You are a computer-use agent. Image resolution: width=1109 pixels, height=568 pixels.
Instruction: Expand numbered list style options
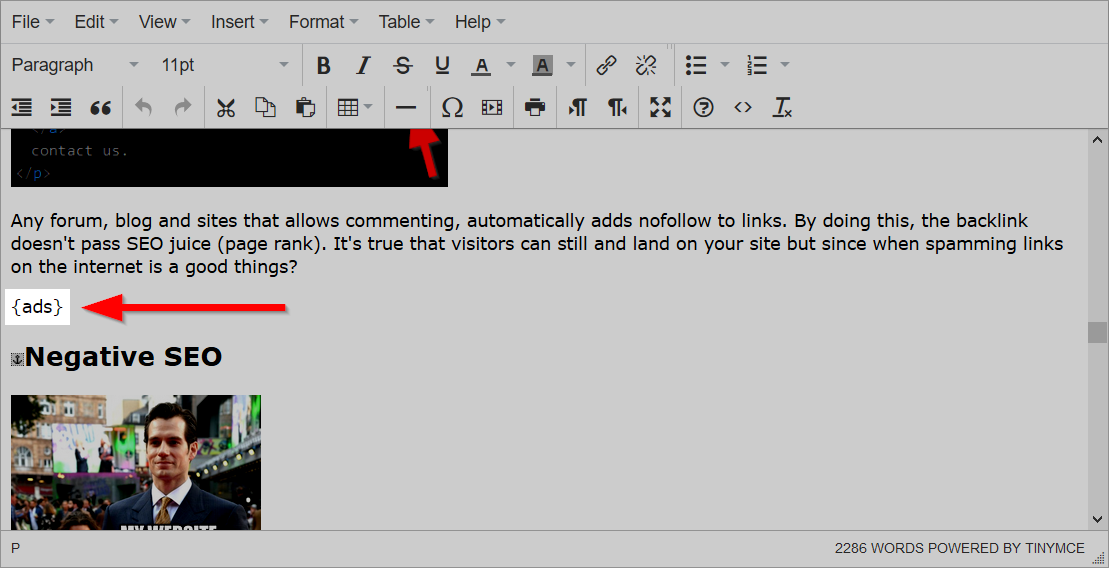[x=785, y=65]
